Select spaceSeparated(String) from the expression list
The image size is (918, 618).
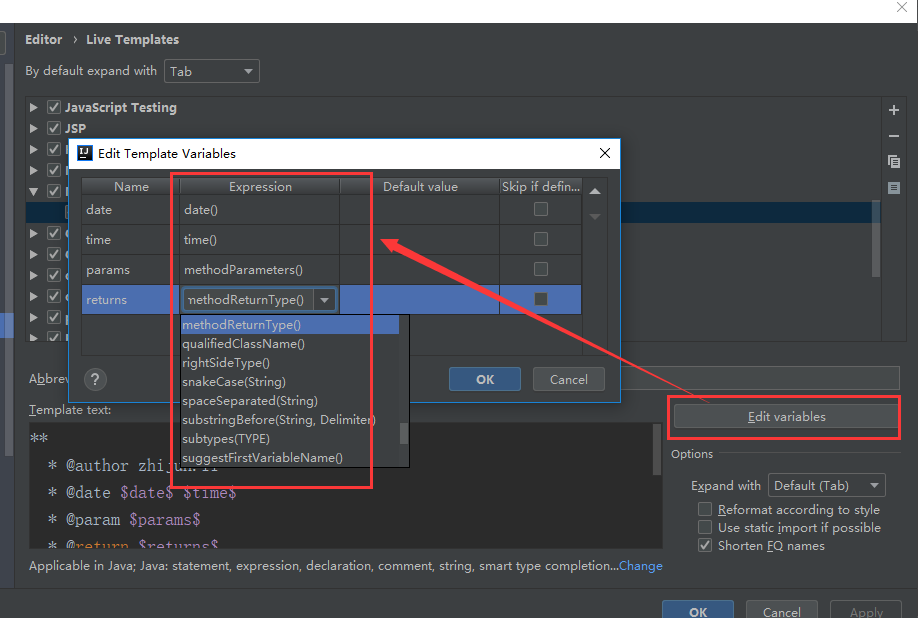(290, 401)
